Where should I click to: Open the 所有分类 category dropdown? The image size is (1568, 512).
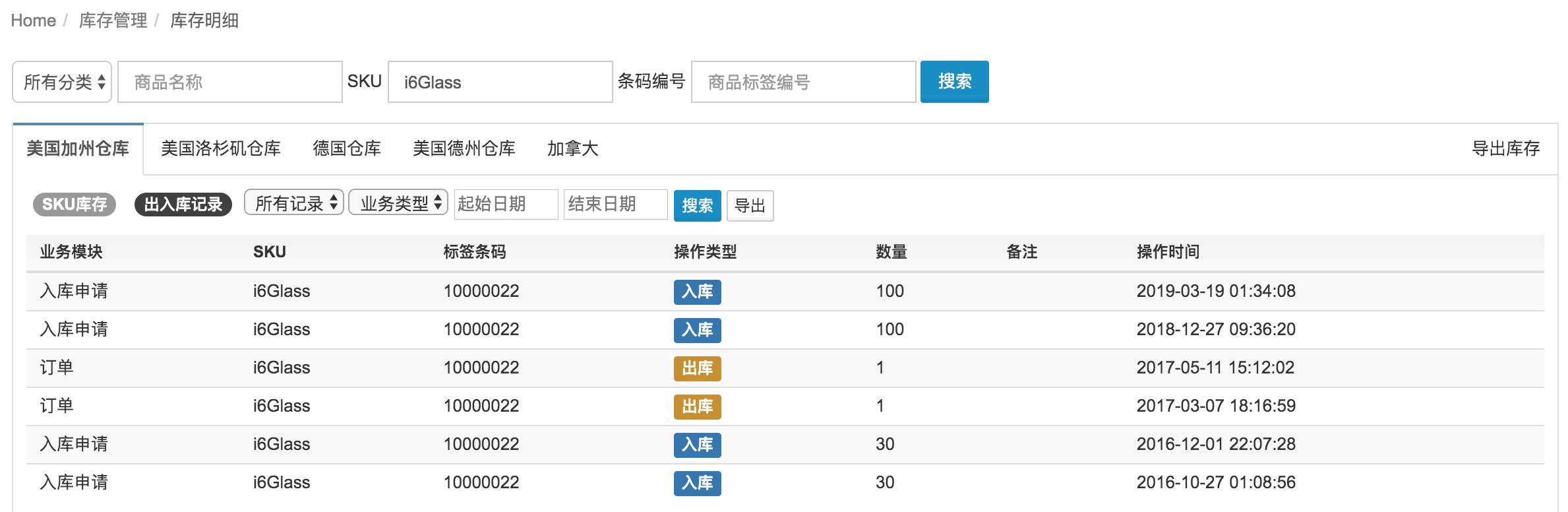[63, 82]
